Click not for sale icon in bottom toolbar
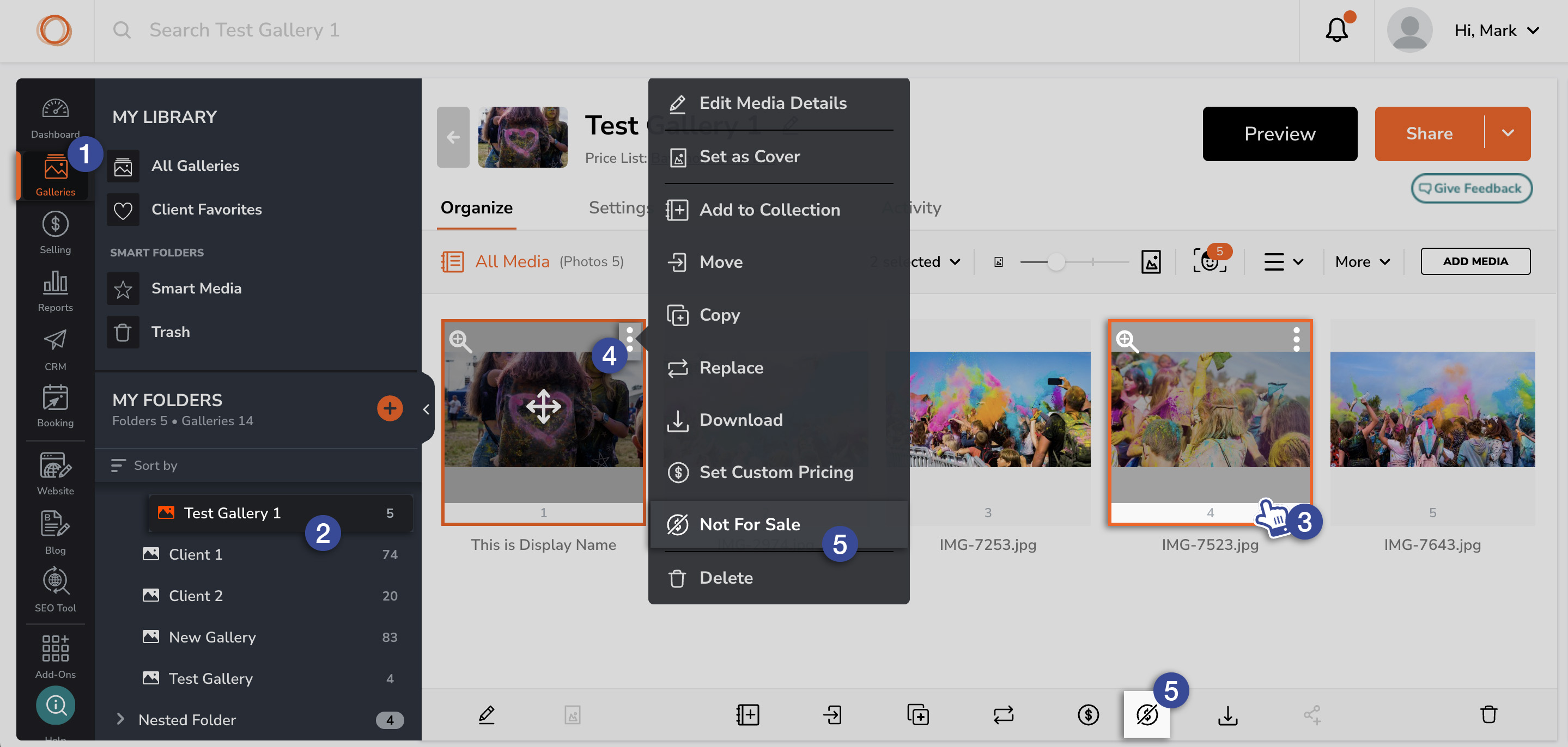Image resolution: width=1568 pixels, height=747 pixels. click(1147, 714)
